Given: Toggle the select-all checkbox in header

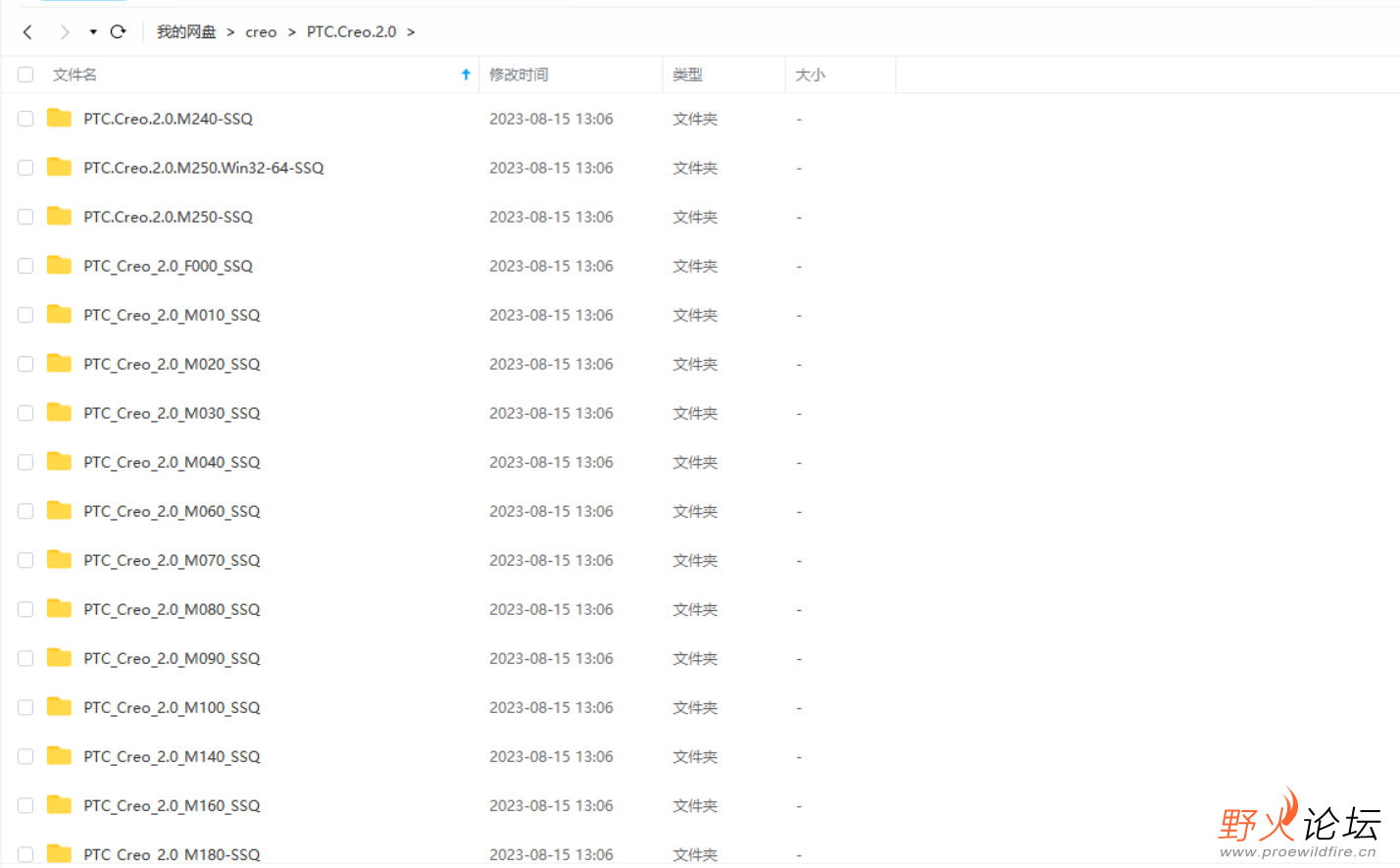Looking at the screenshot, I should pyautogui.click(x=25, y=75).
